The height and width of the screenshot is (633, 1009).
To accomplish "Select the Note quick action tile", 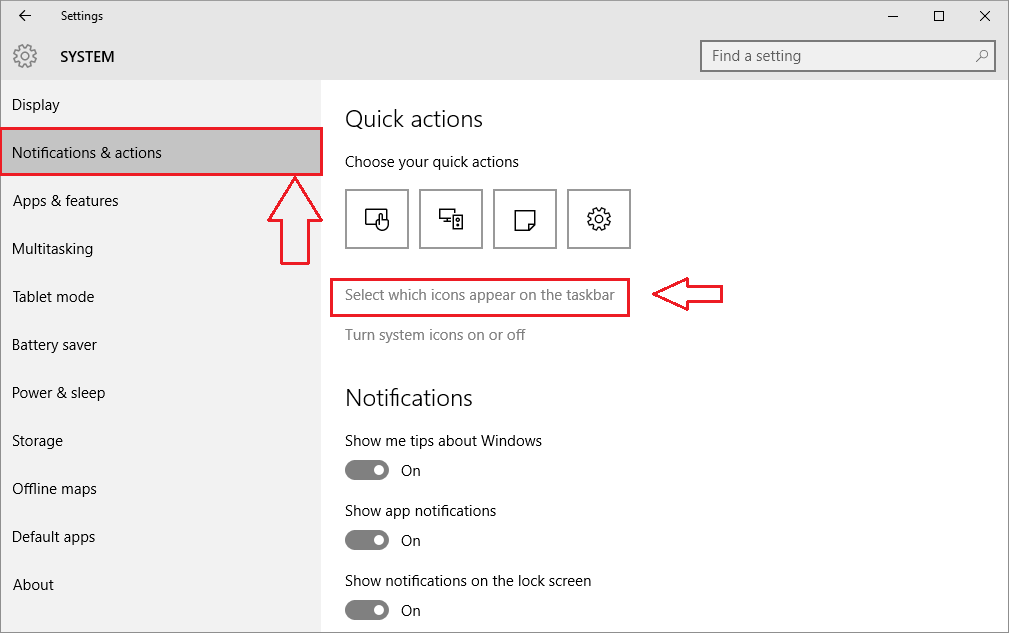I will coord(525,219).
